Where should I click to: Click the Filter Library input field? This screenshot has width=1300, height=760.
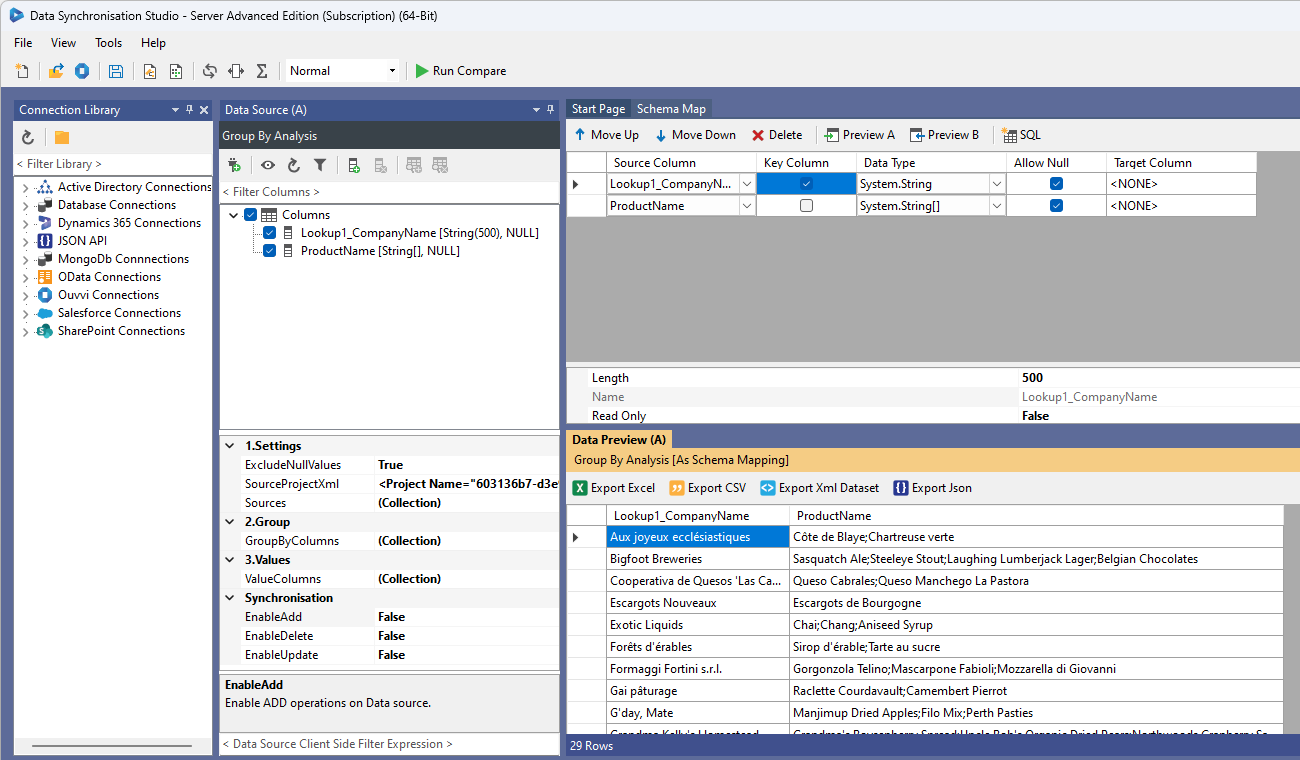pos(112,164)
